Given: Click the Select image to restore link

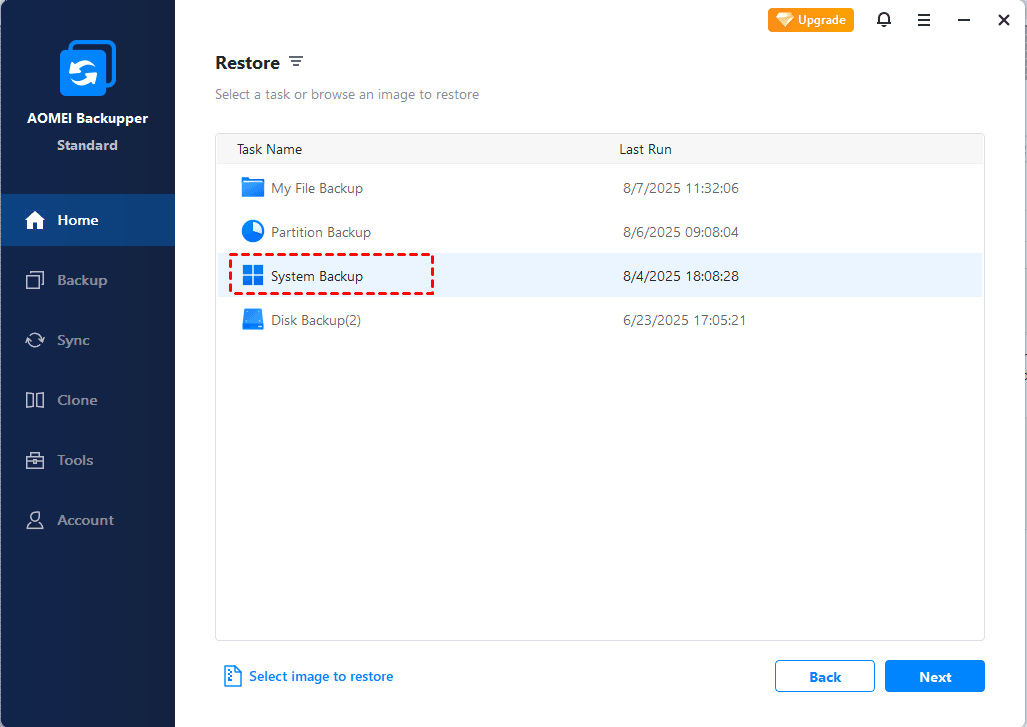Looking at the screenshot, I should (321, 677).
